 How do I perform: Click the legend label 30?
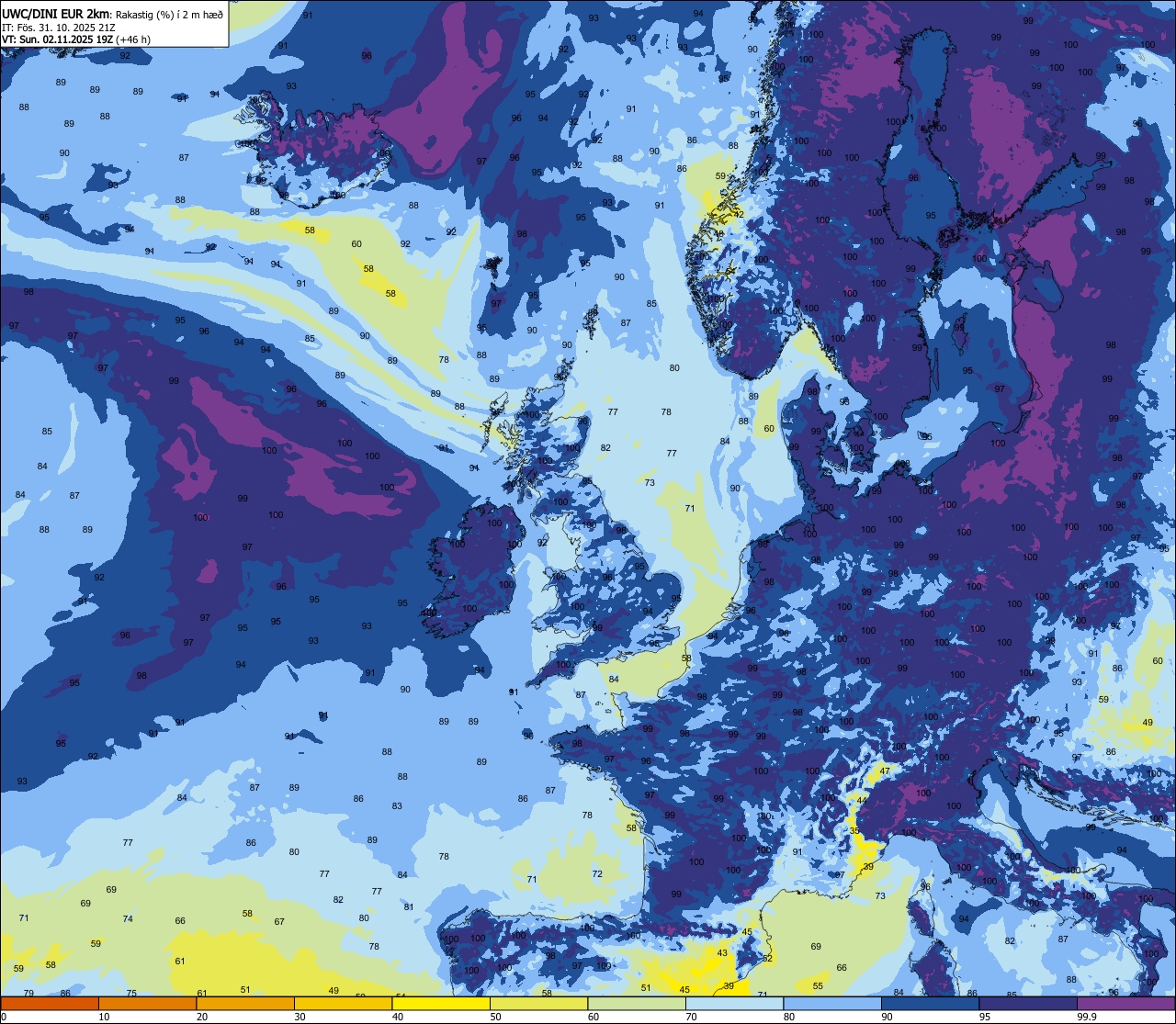[x=300, y=1017]
